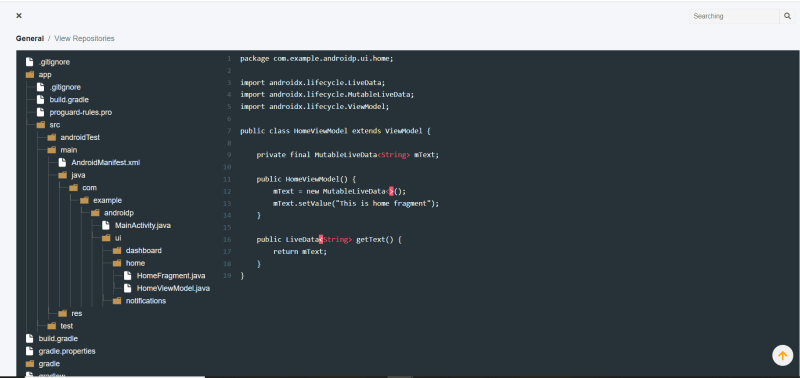Expand the root gradle folder
Screen dimensions: 800x378
point(49,364)
